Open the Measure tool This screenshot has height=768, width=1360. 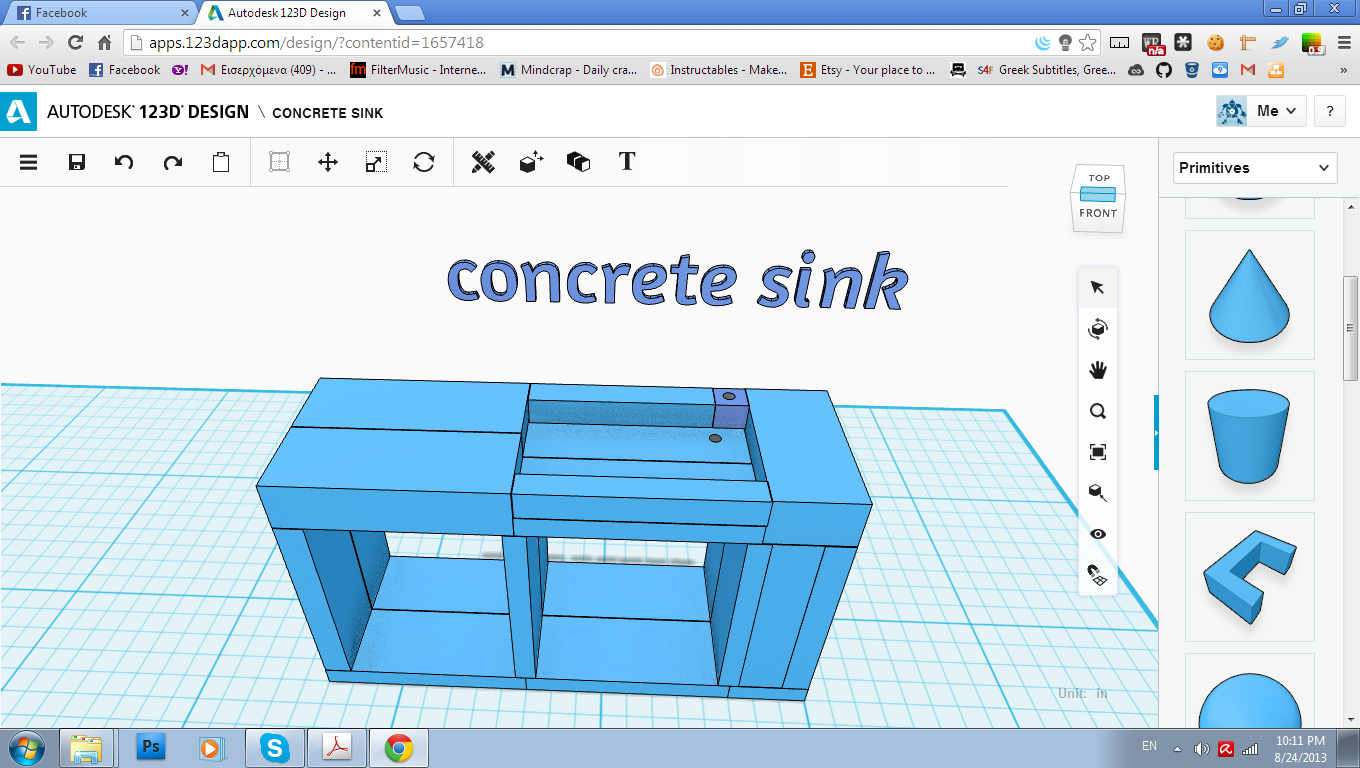484,161
